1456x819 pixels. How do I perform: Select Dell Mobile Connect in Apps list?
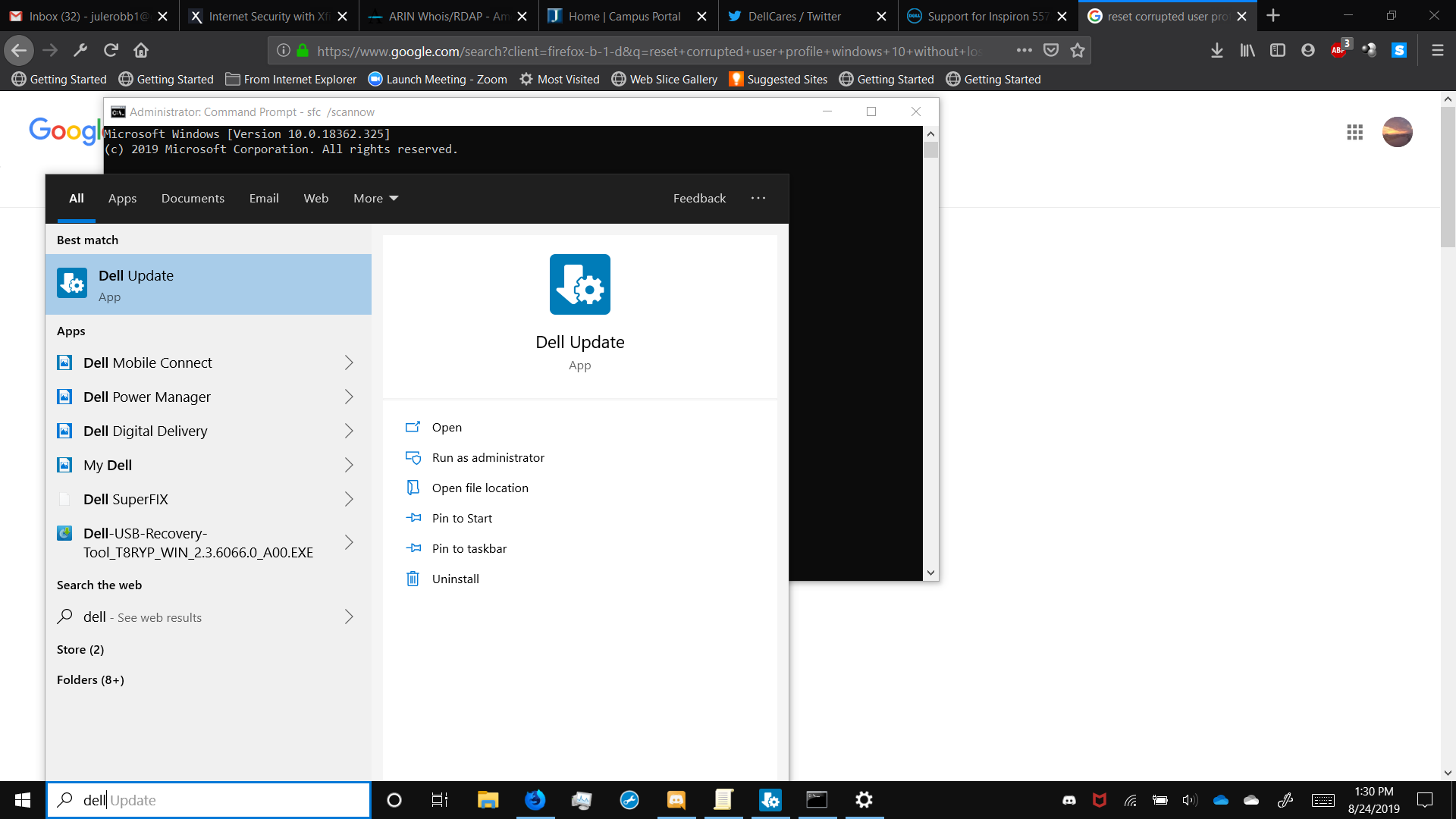tap(147, 362)
